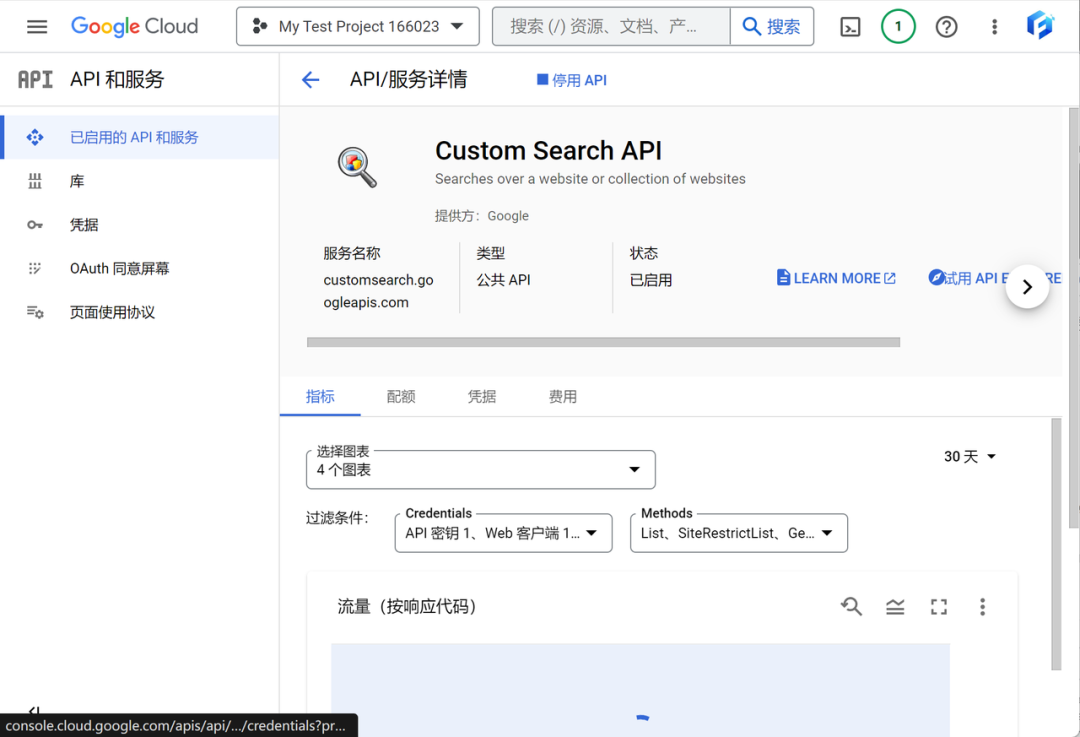The height and width of the screenshot is (737, 1080).
Task: Open the Credentials filter dropdown
Action: click(503, 533)
